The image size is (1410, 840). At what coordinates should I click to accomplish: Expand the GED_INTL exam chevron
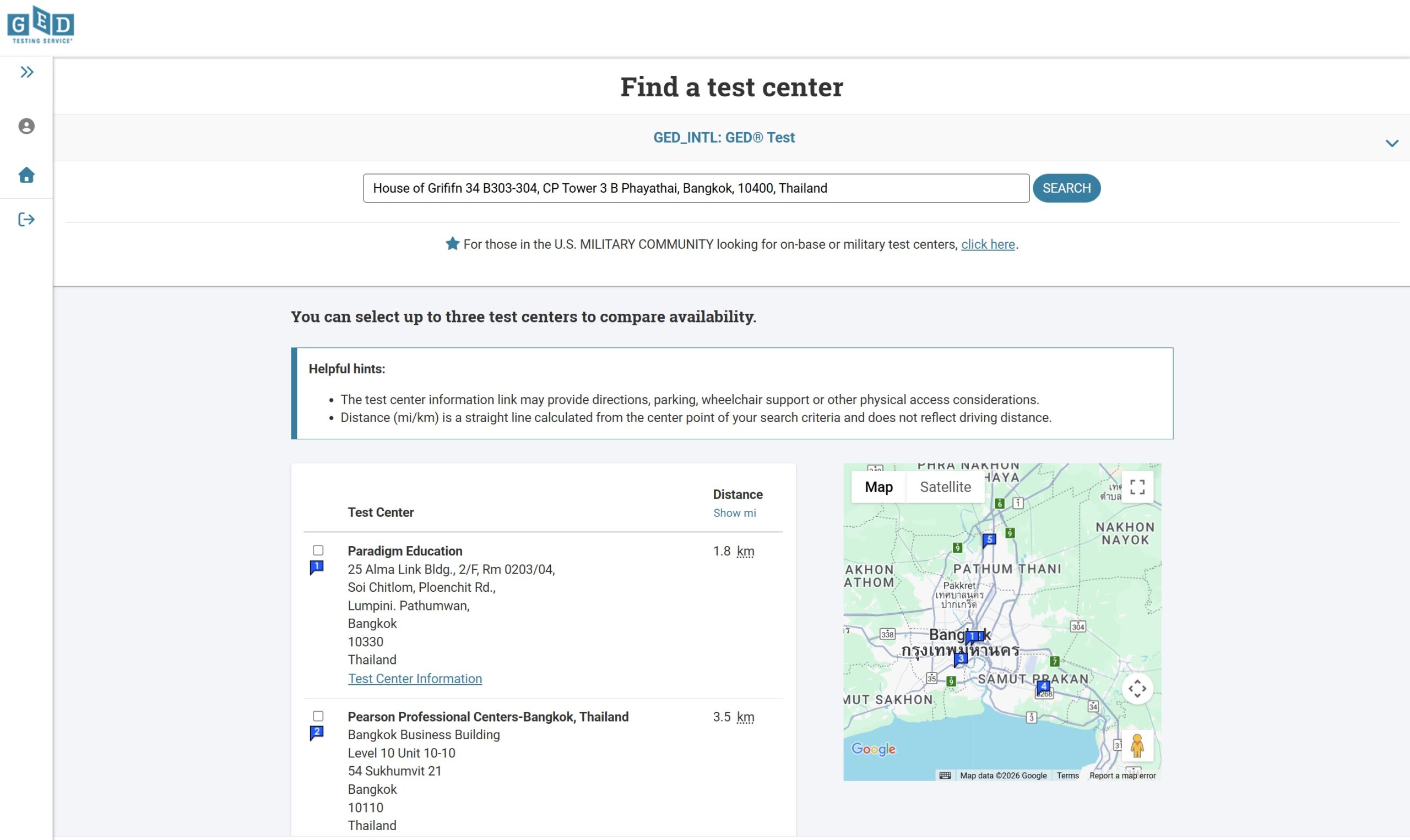(1391, 143)
